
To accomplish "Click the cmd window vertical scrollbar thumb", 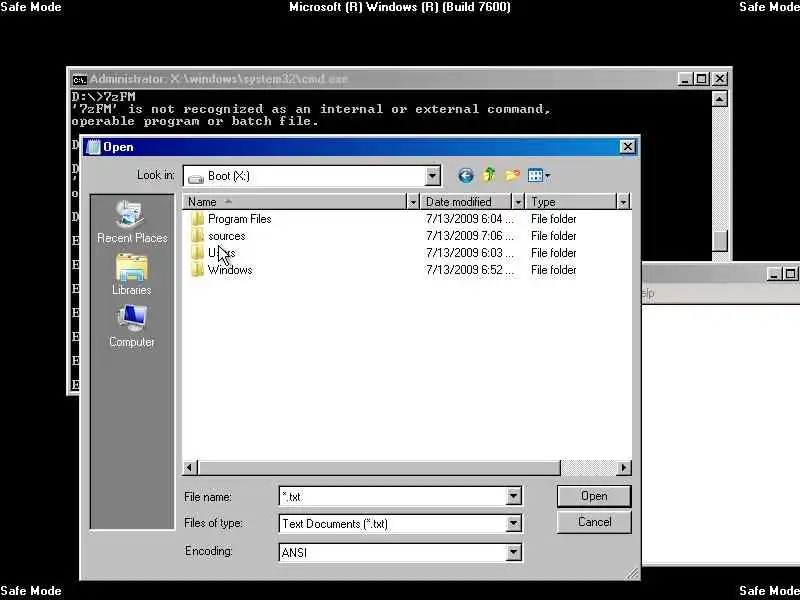I will click(x=719, y=241).
